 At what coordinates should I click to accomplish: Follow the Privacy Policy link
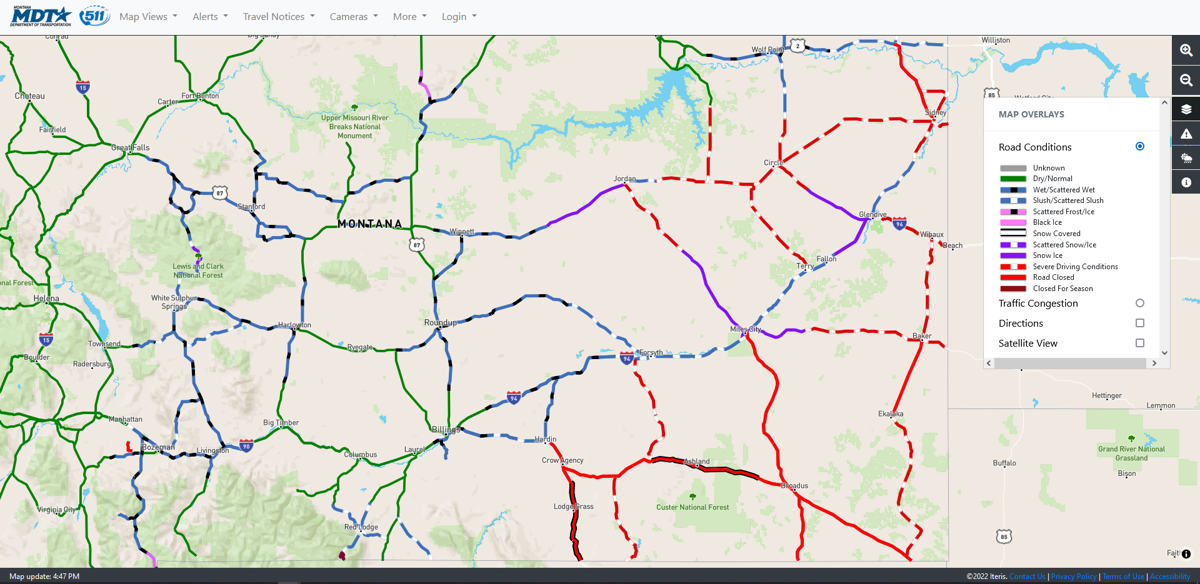click(x=1074, y=576)
